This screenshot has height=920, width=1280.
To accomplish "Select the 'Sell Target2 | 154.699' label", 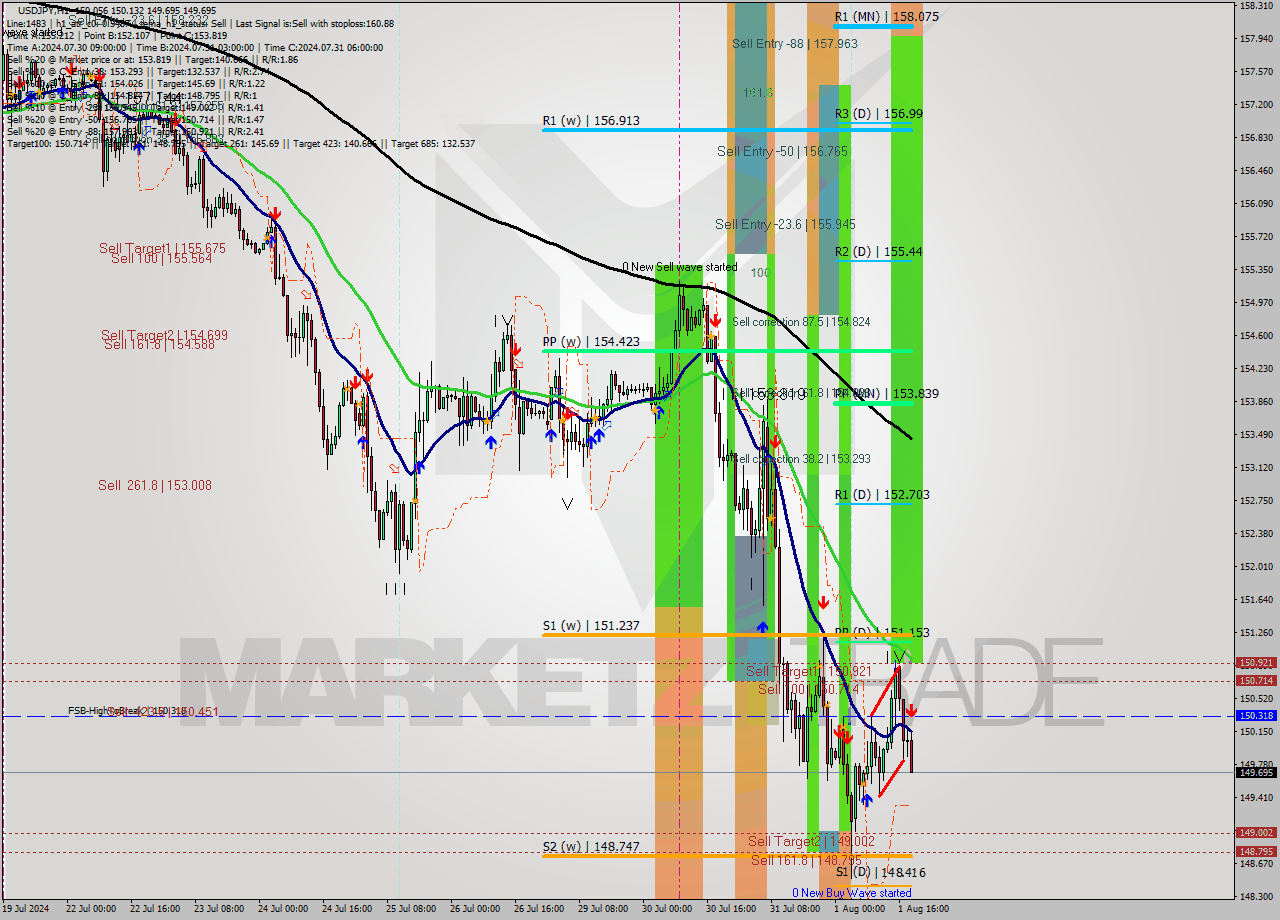I will (x=164, y=335).
